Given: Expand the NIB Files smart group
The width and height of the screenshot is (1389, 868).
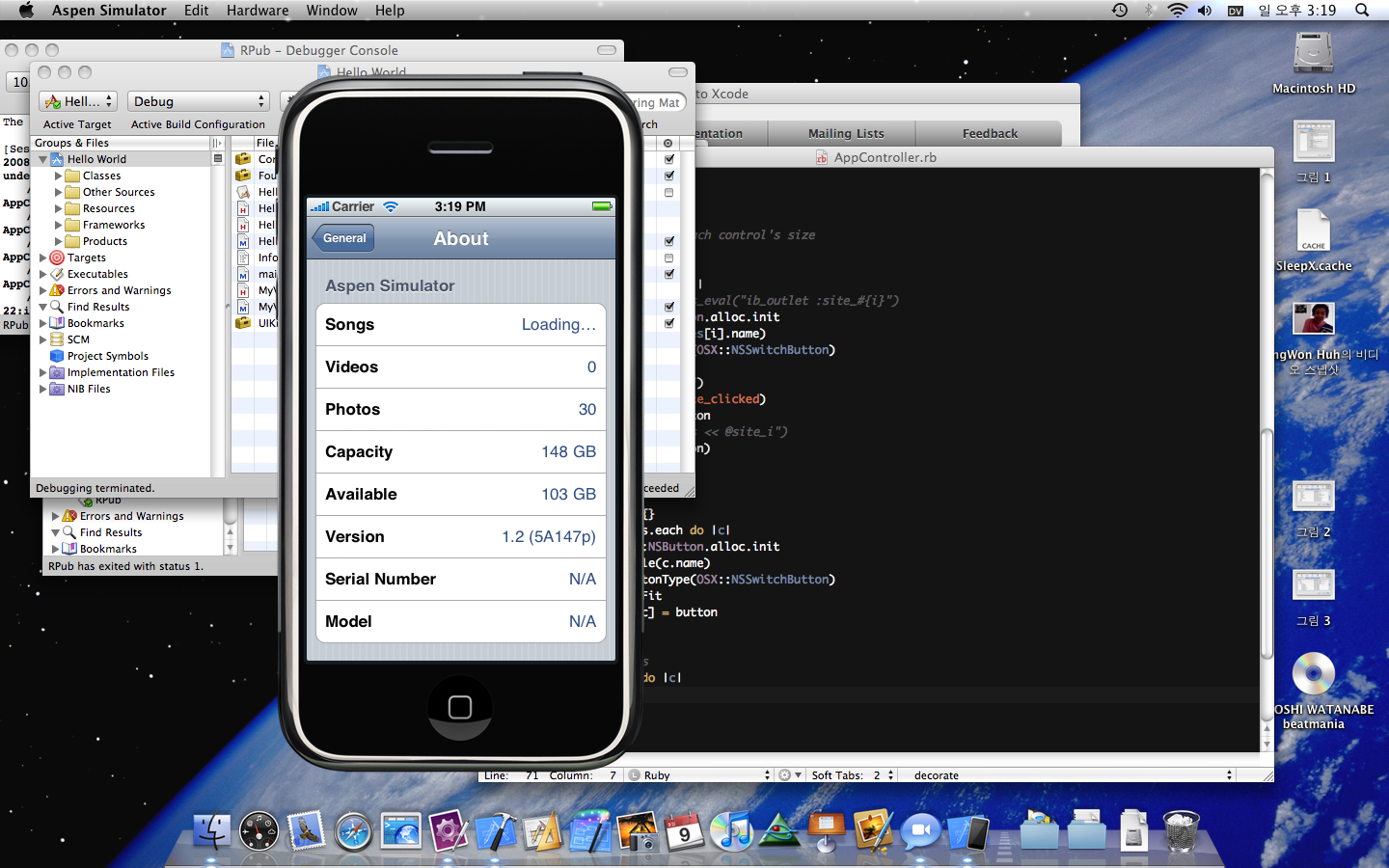Looking at the screenshot, I should coord(42,389).
